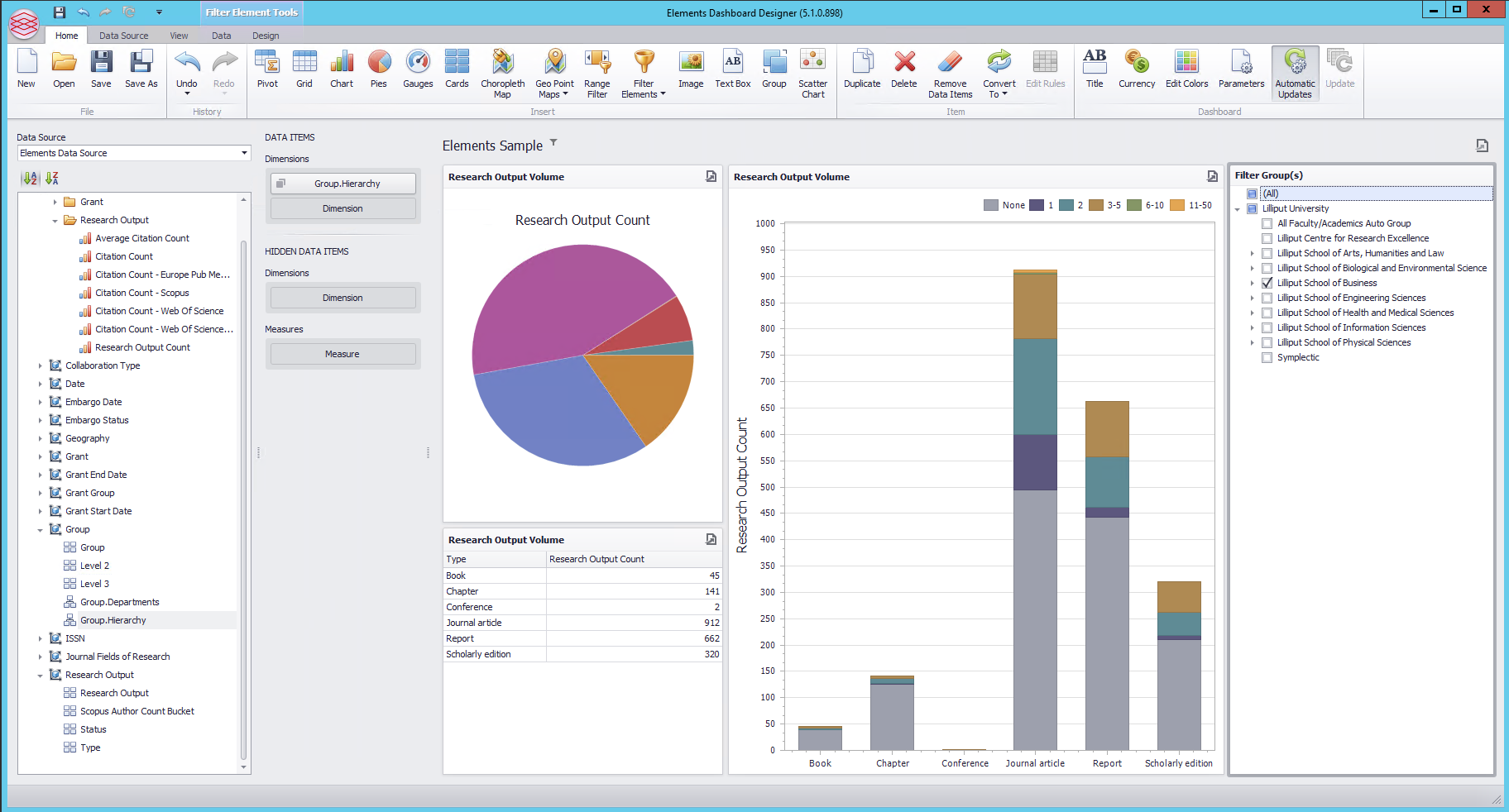Expand Lilliput School of Engineering Sciences
The height and width of the screenshot is (812, 1509).
(1252, 298)
